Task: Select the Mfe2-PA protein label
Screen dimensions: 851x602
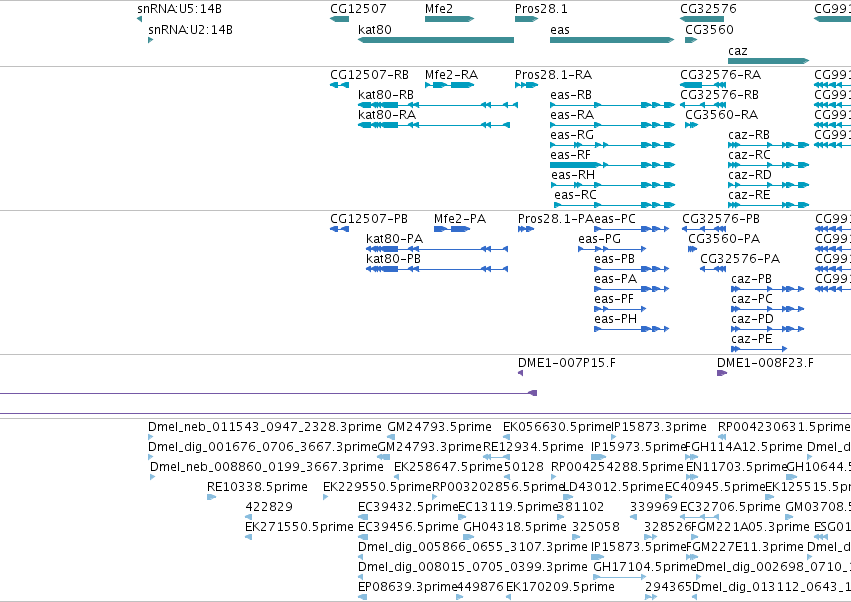Action: tap(460, 219)
